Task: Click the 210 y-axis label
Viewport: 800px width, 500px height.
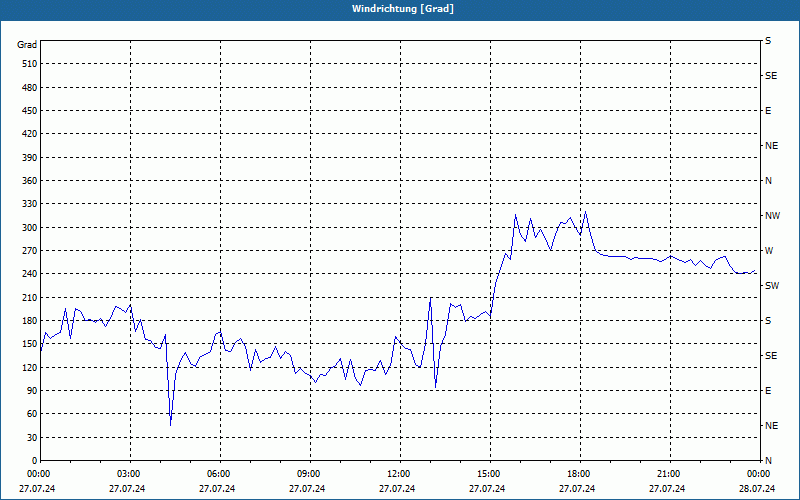Action: pyautogui.click(x=29, y=297)
